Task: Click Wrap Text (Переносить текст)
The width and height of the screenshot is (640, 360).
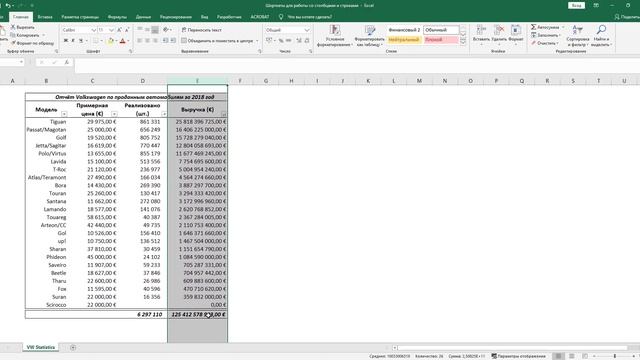Action: point(202,30)
